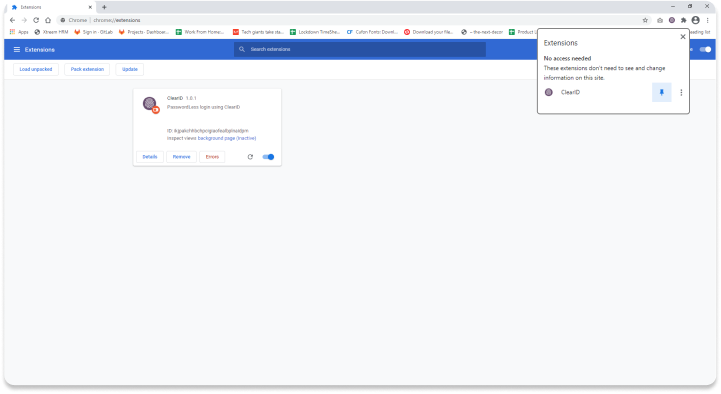Image resolution: width=721 pixels, height=394 pixels.
Task: View ClearID Errors
Action: pos(212,157)
